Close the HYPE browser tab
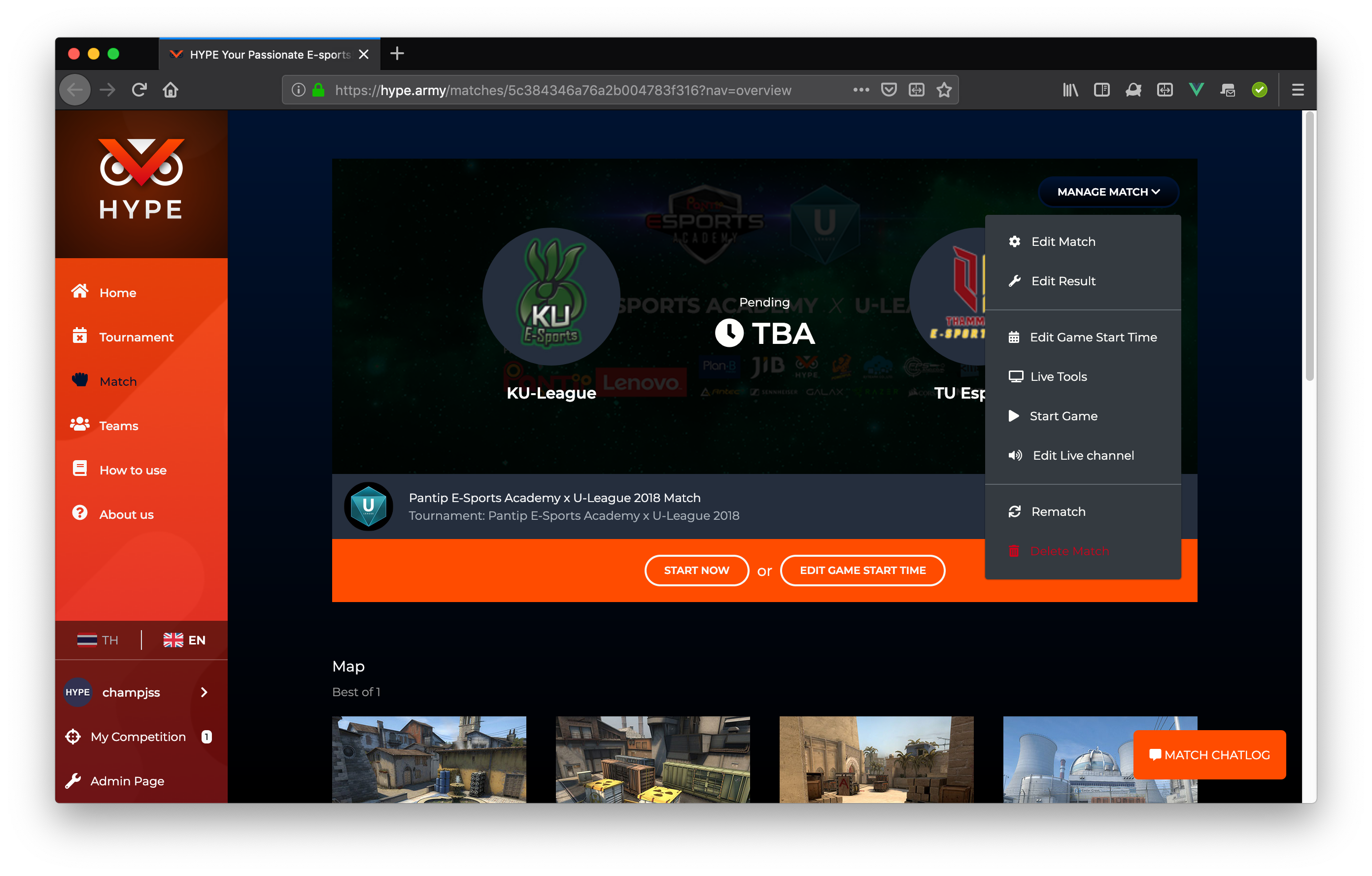The image size is (1372, 876). click(364, 54)
